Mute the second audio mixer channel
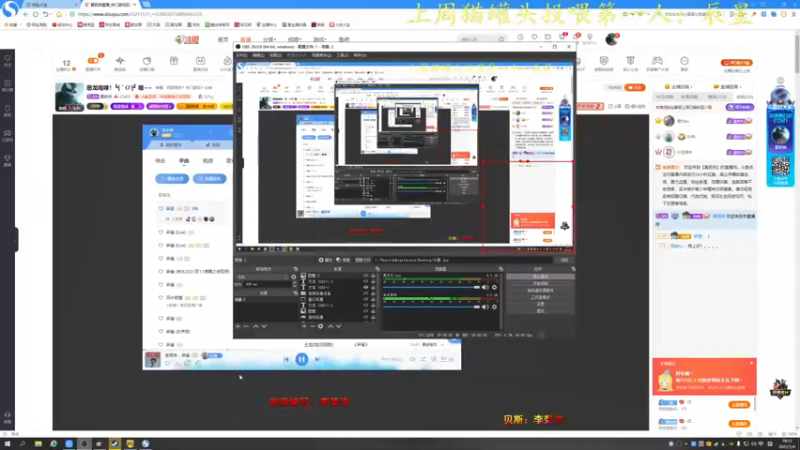The height and width of the screenshot is (450, 800). [x=485, y=307]
